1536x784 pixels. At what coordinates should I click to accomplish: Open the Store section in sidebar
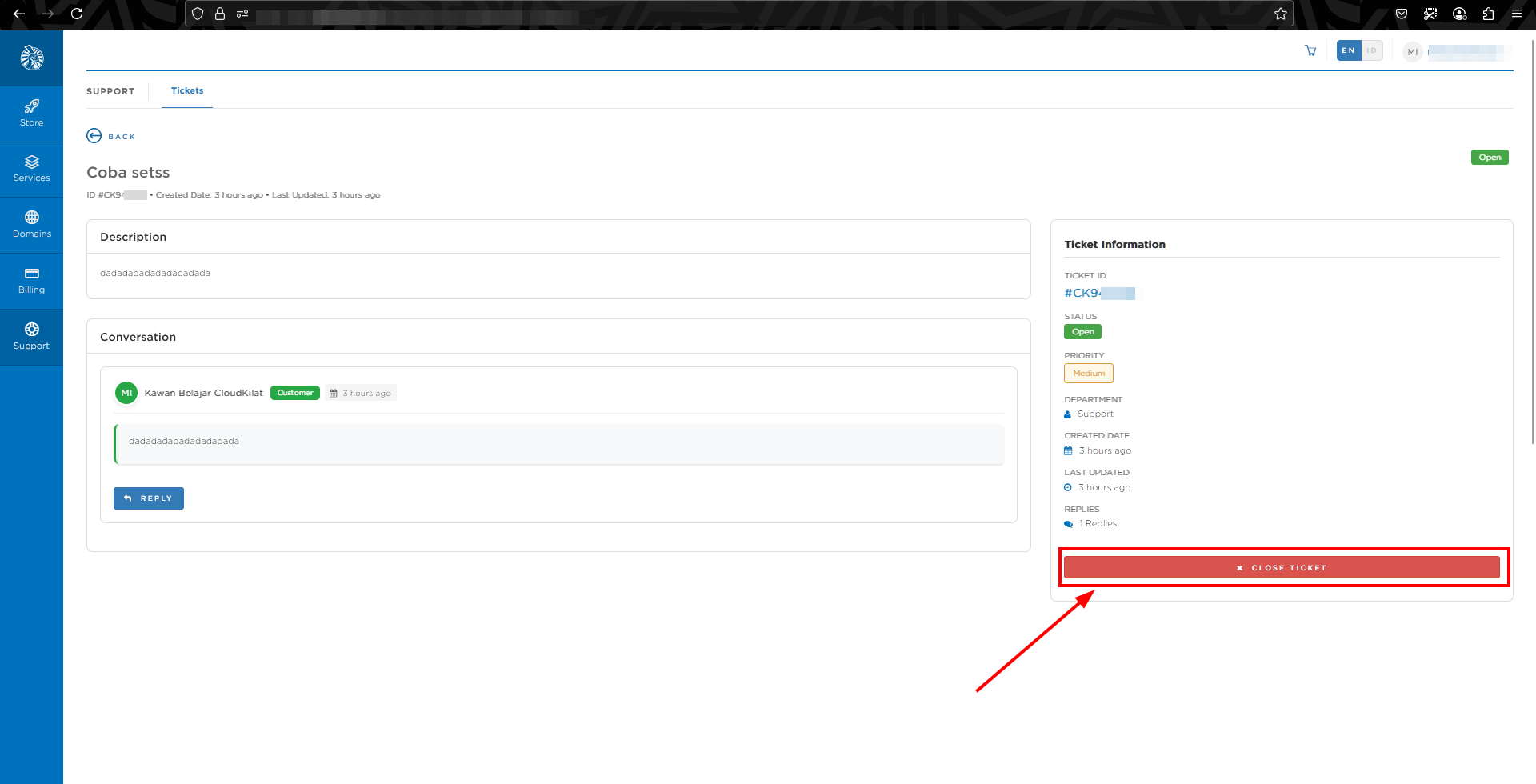31,114
